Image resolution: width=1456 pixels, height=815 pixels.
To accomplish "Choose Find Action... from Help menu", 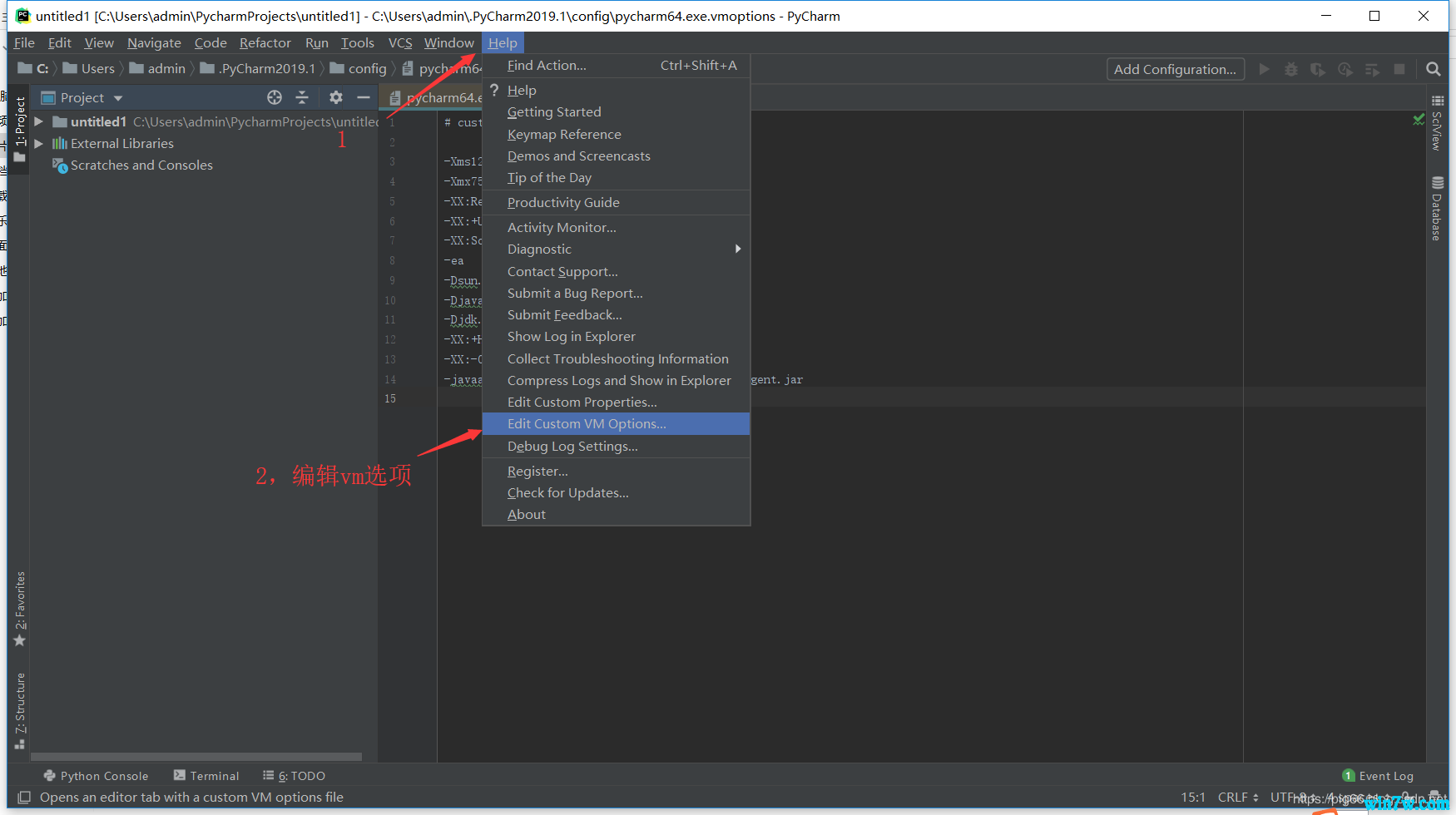I will (x=616, y=65).
